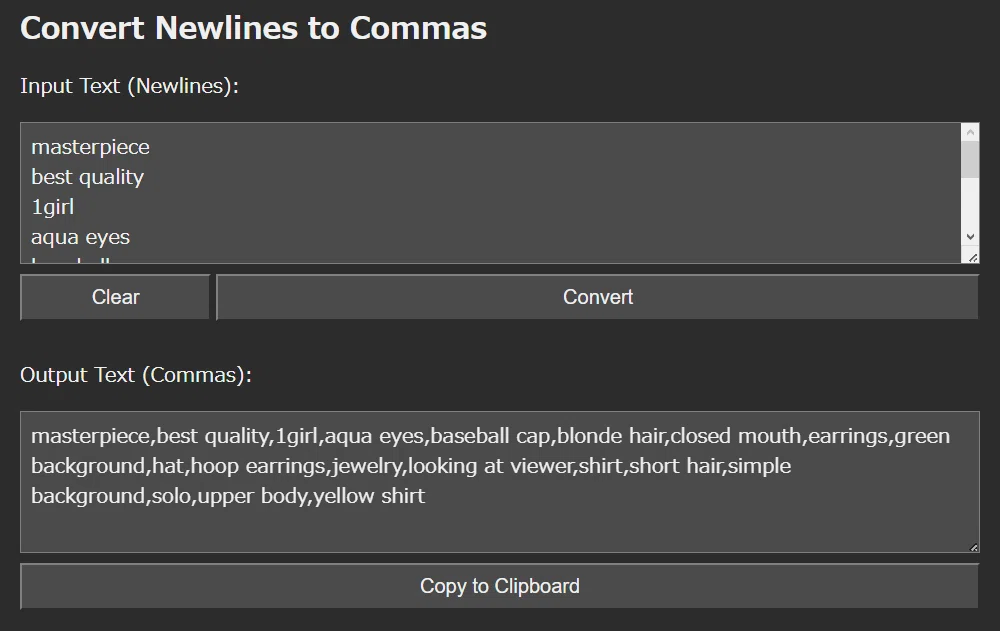This screenshot has width=1000, height=631.
Task: Click the Copy to Clipboard button
Action: (499, 586)
